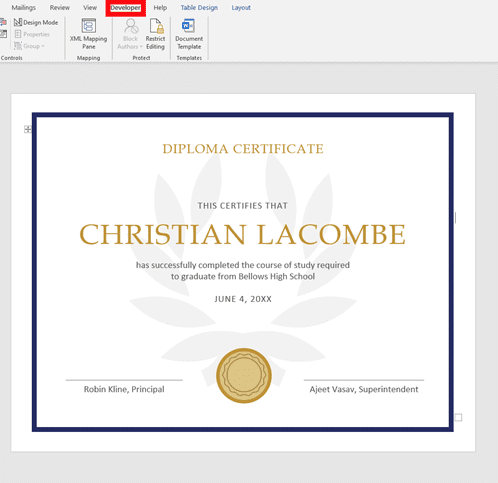Screen dimensions: 498x483
Task: Open the Document Template dialog
Action: (189, 34)
